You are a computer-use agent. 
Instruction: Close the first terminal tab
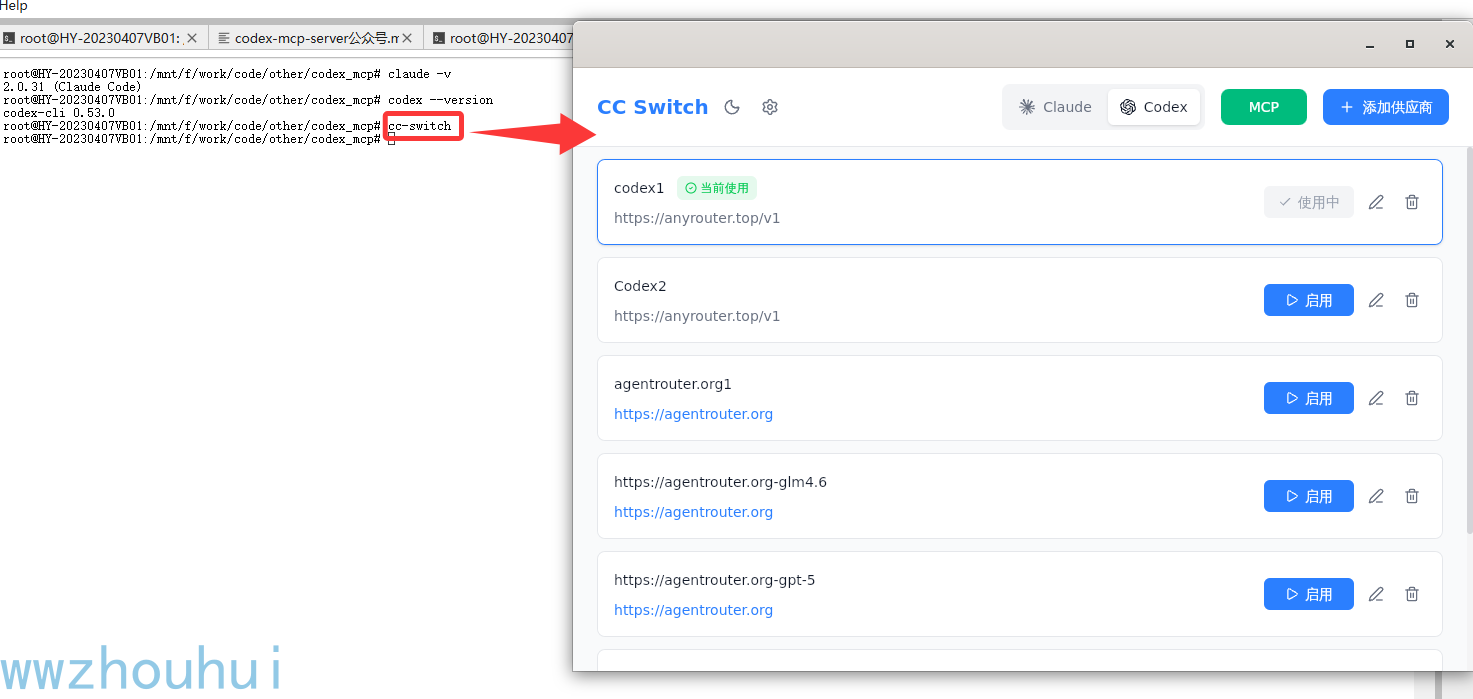pos(192,38)
